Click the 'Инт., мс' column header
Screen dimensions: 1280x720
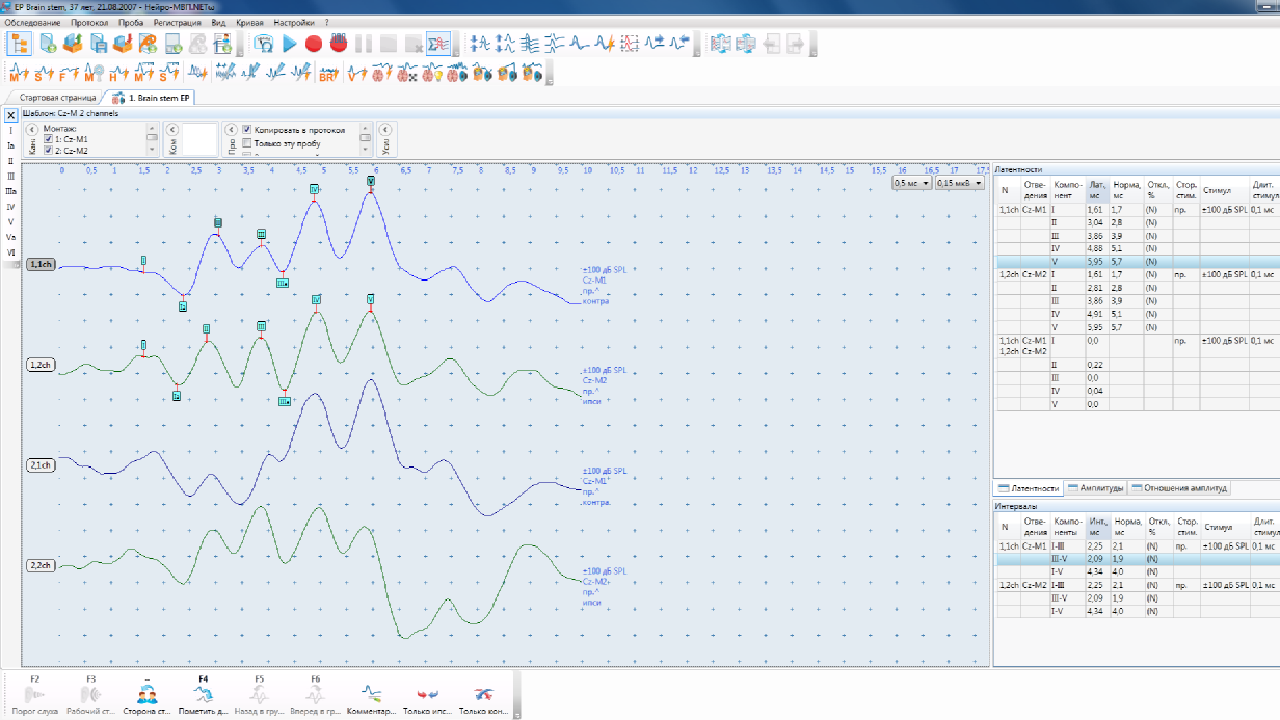(x=1099, y=526)
